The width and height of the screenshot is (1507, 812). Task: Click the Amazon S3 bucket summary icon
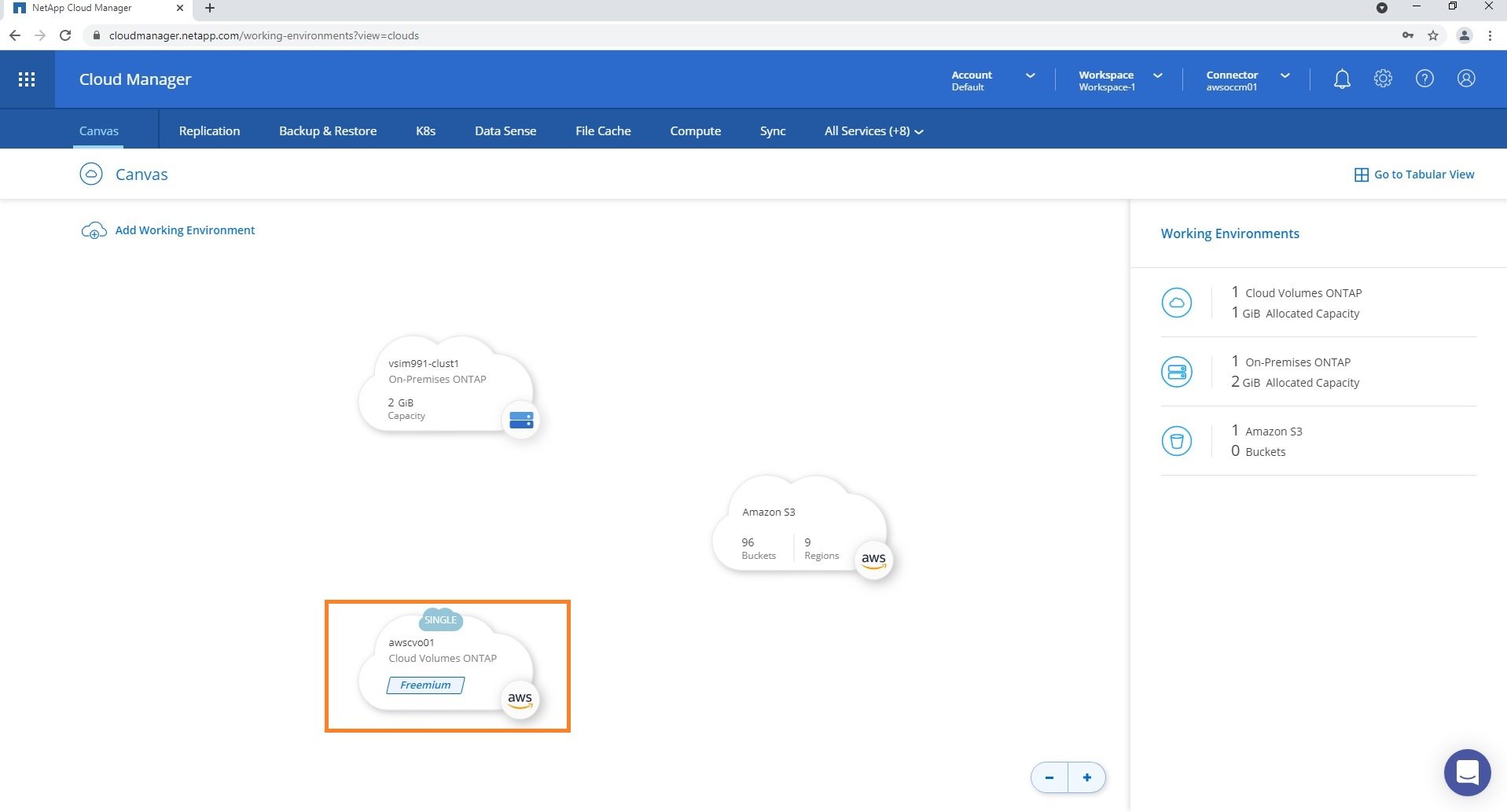(1177, 441)
